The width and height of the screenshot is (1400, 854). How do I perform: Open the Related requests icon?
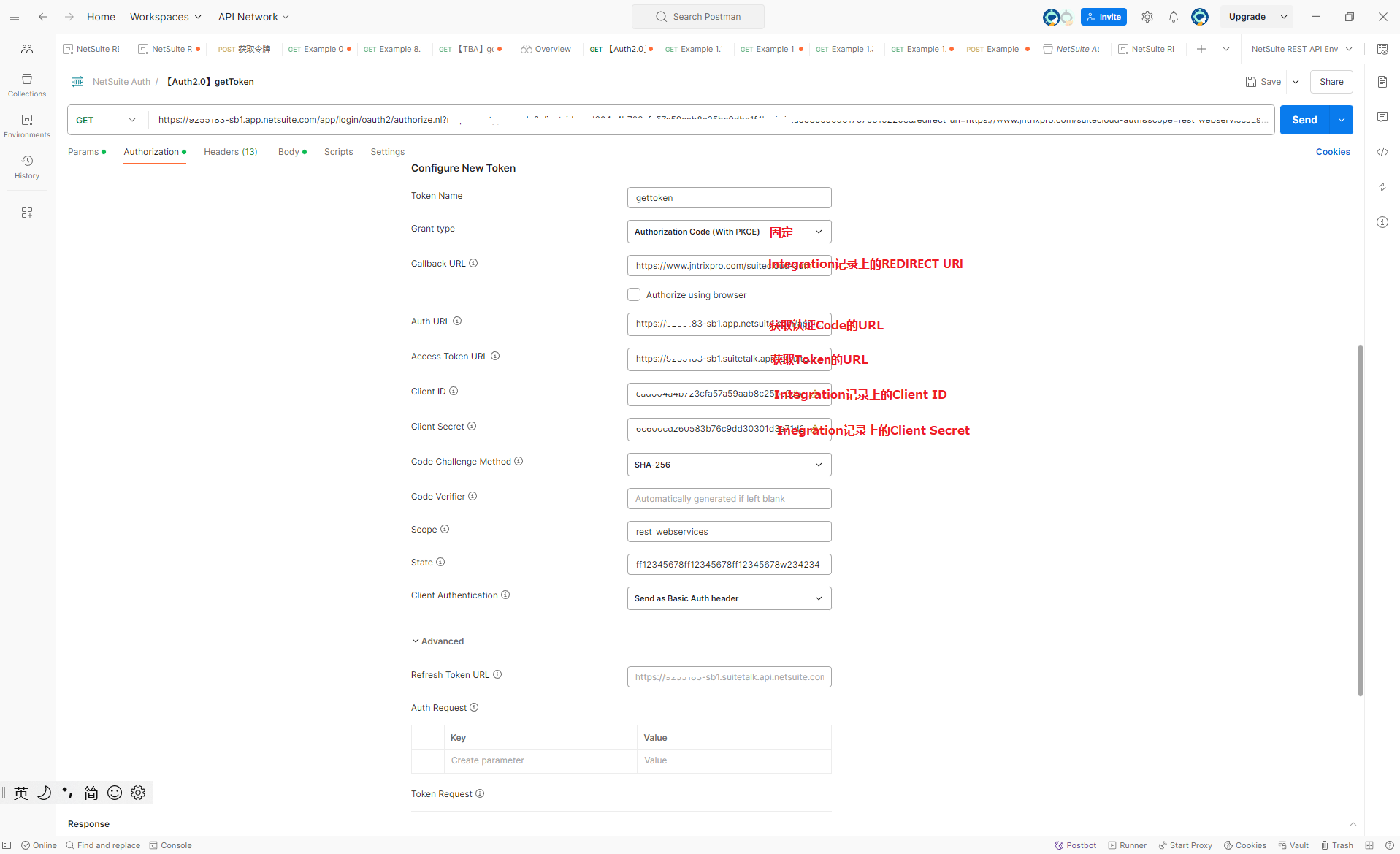tap(1382, 187)
